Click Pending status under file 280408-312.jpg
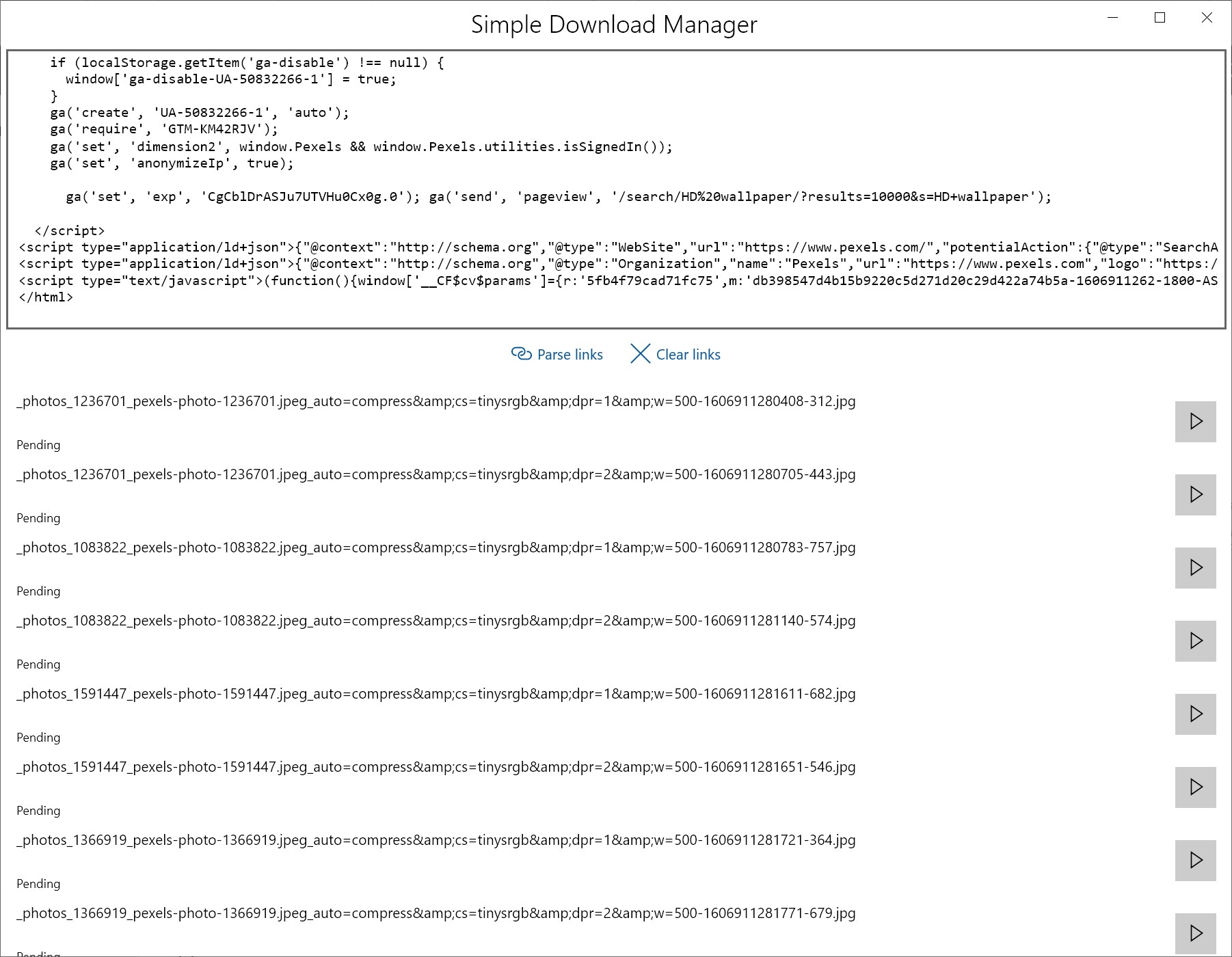 (38, 445)
